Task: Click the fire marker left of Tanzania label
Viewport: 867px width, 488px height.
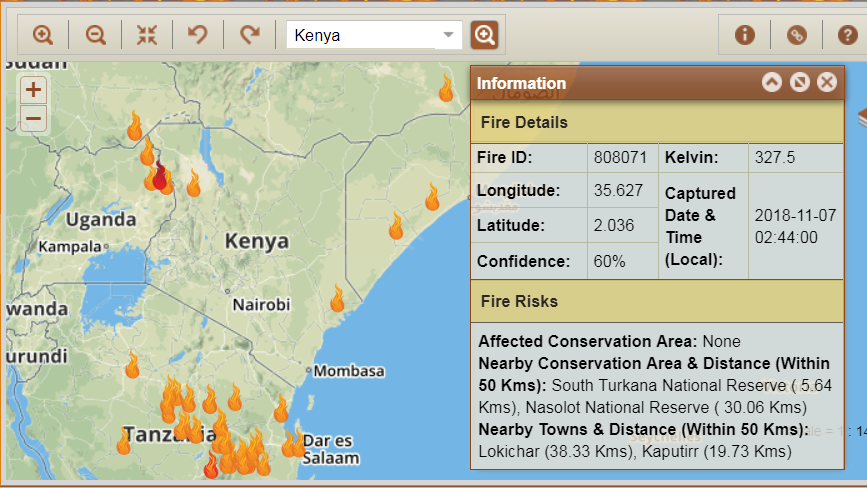Action: [x=123, y=440]
